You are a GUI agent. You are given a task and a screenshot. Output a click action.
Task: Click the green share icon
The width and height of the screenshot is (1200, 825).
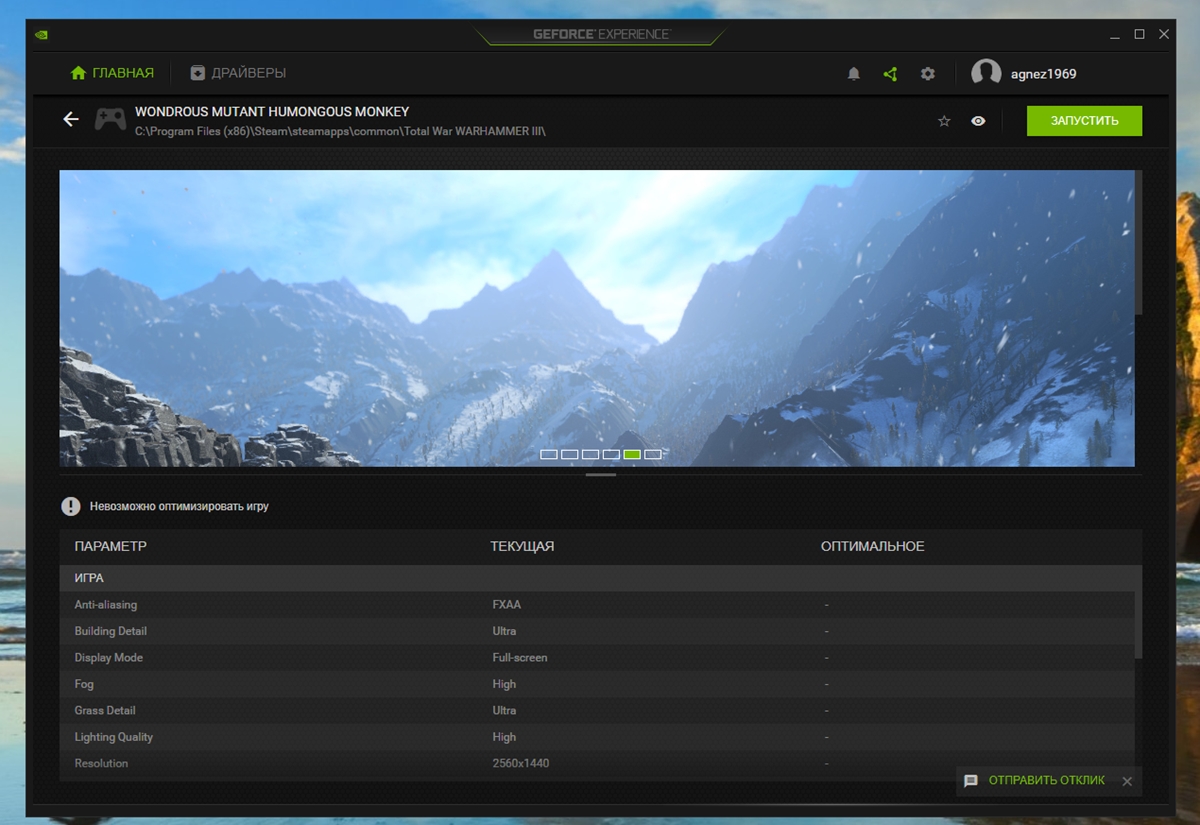coord(890,74)
